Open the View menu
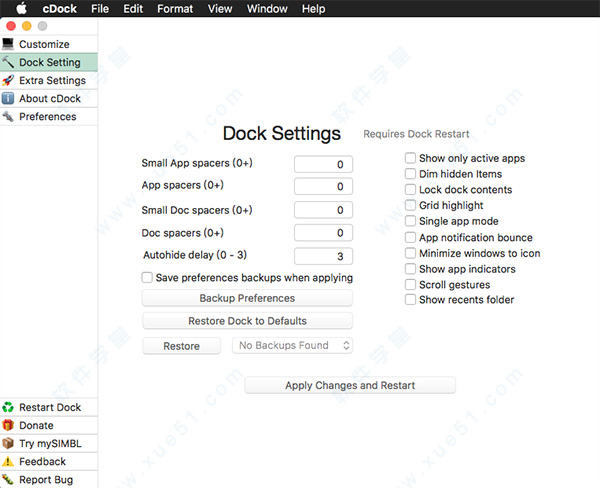The height and width of the screenshot is (488, 600). [x=220, y=8]
